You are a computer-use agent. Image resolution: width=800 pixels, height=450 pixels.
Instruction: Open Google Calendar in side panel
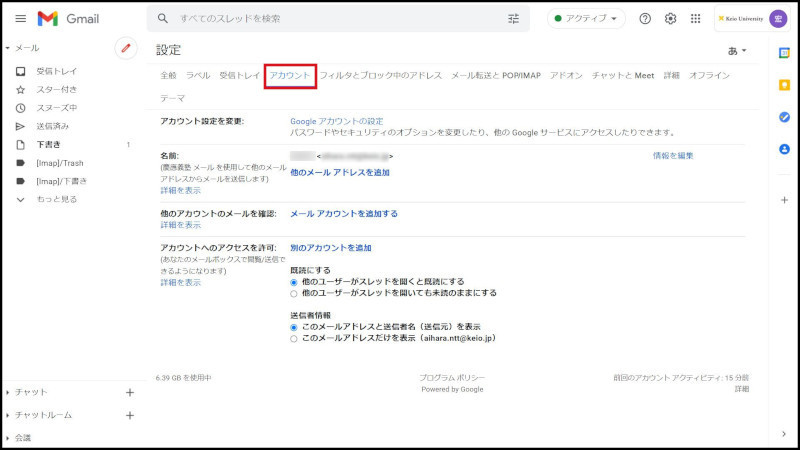point(784,53)
